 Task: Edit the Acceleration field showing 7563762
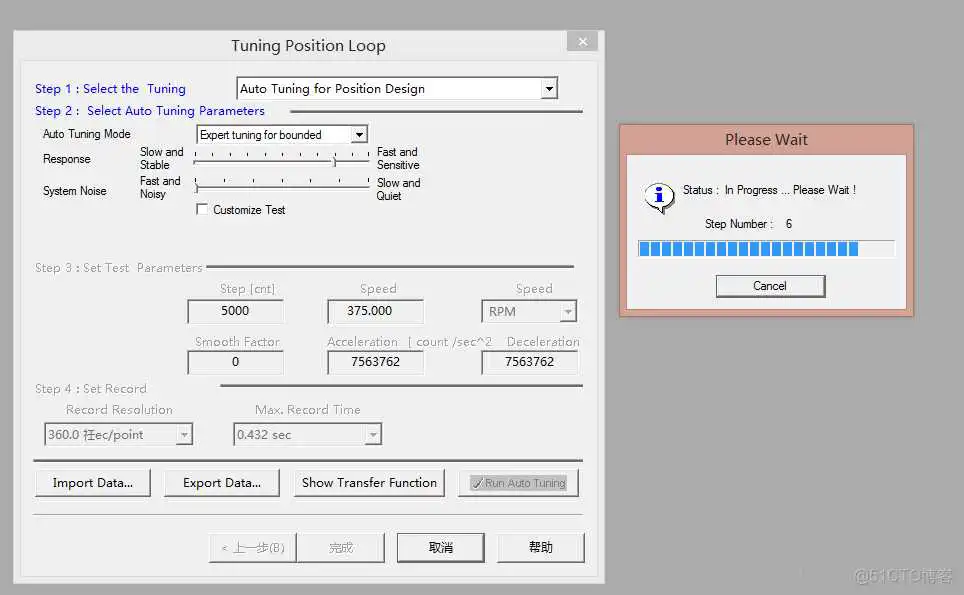[x=375, y=362]
